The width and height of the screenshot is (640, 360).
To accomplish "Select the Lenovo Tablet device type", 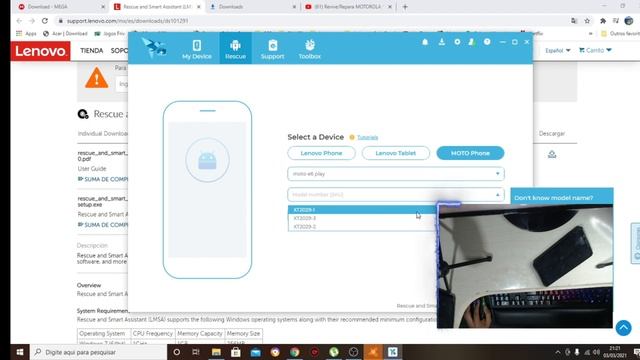I will pyautogui.click(x=396, y=153).
